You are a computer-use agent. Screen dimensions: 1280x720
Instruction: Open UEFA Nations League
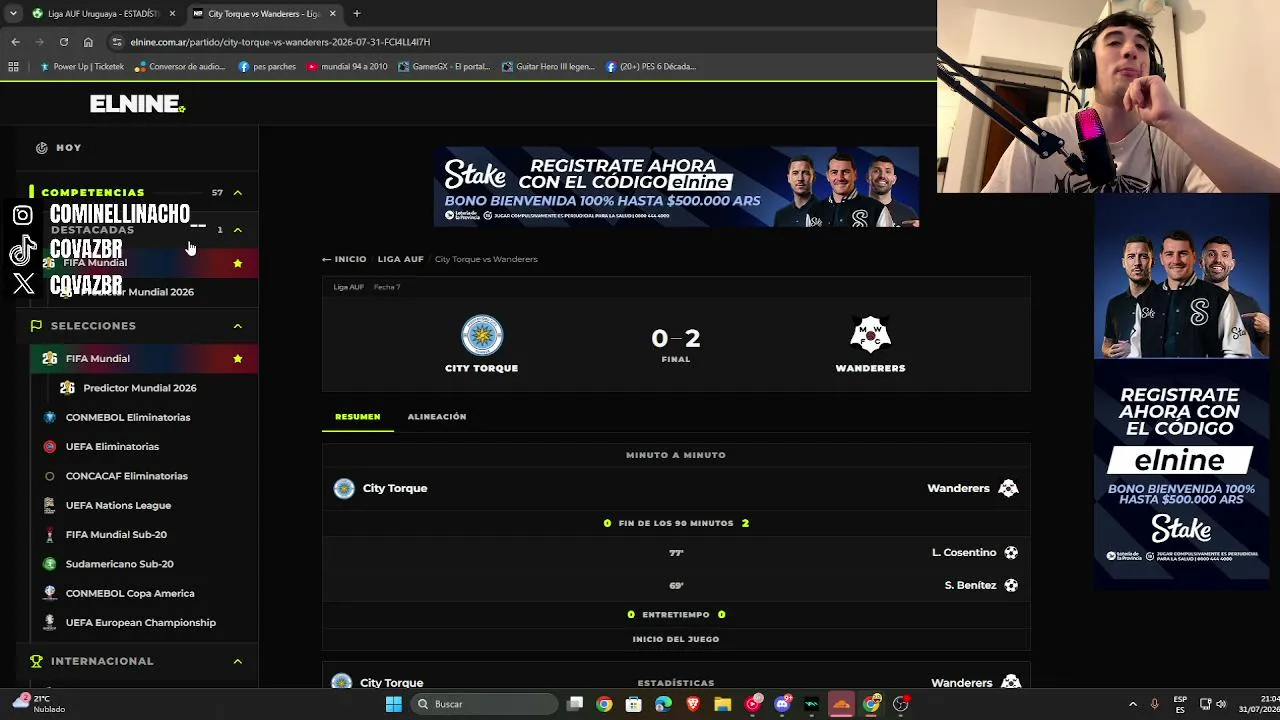tap(118, 505)
